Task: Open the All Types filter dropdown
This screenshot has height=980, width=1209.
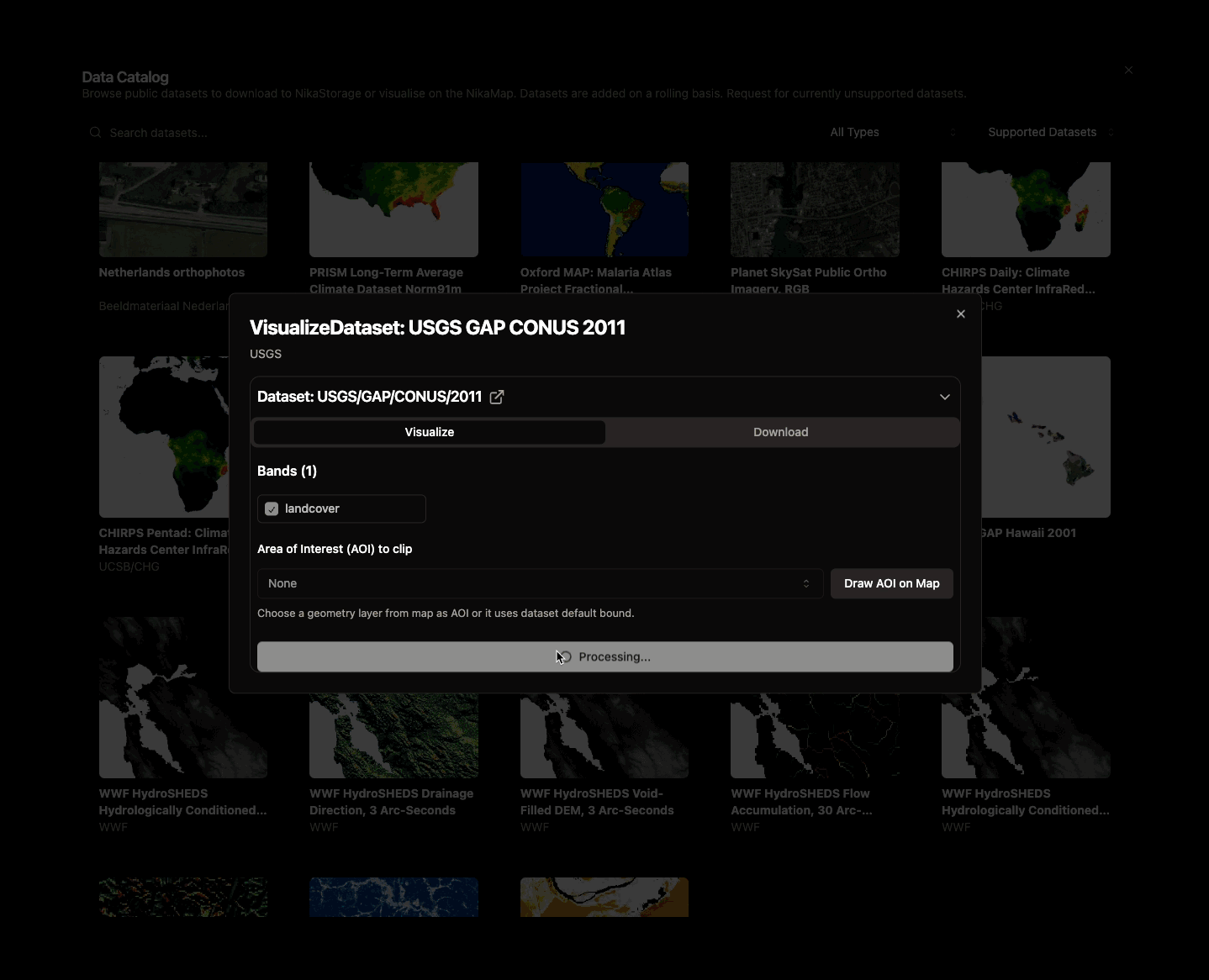Action: coord(891,132)
